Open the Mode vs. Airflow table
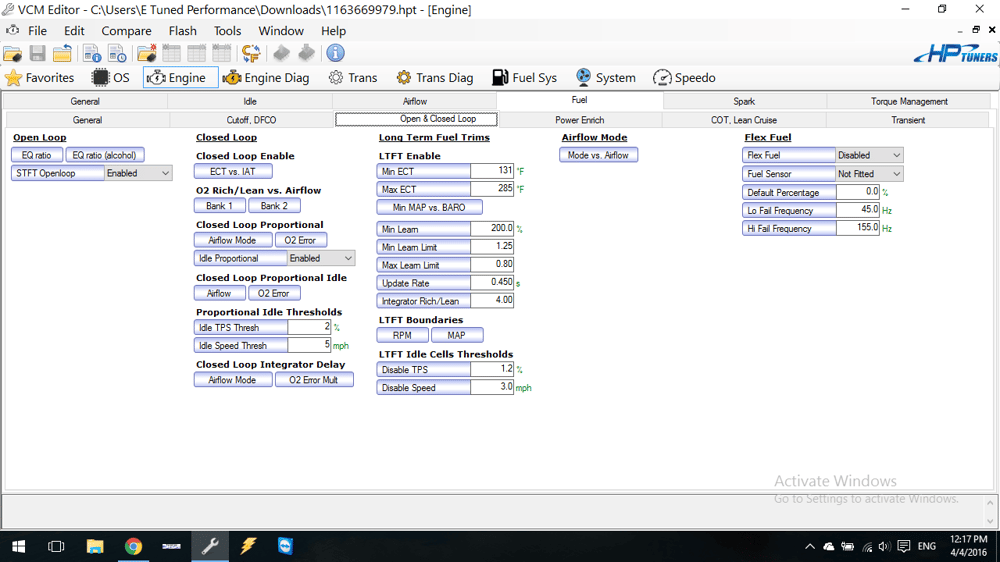The image size is (1000, 562). click(598, 155)
